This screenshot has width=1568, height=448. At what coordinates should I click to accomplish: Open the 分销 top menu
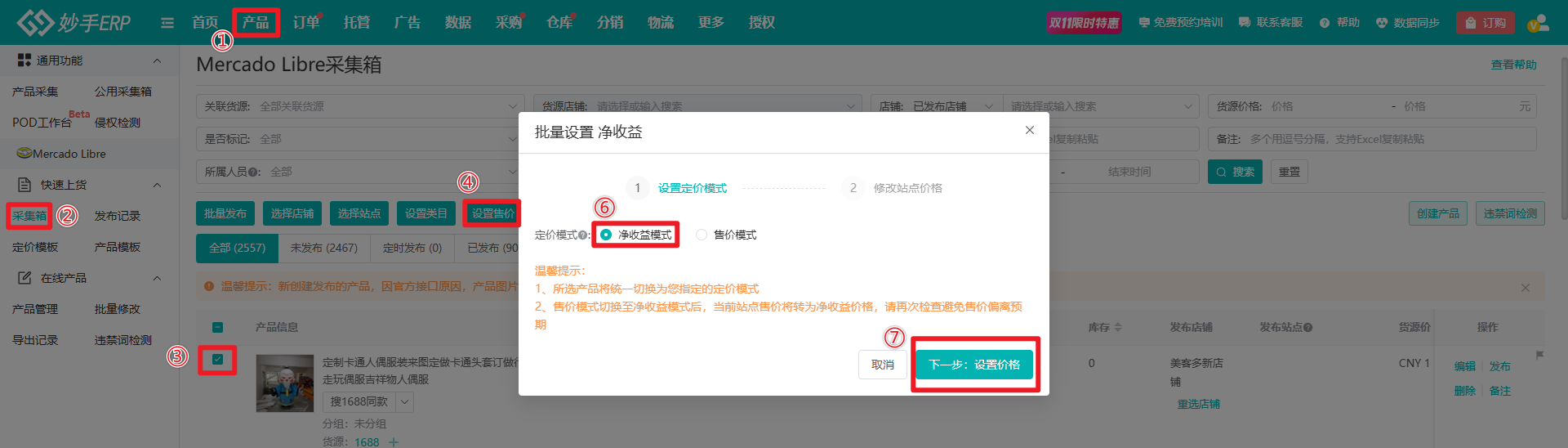point(610,22)
